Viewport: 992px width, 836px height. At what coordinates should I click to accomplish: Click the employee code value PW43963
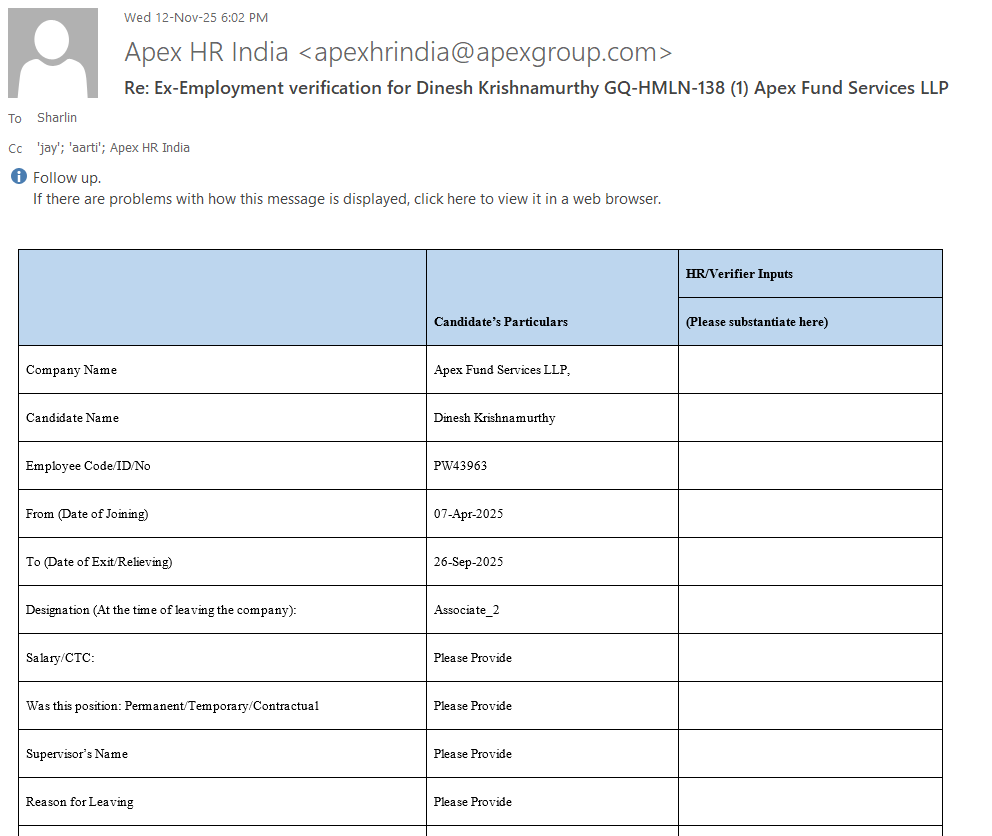(x=461, y=466)
